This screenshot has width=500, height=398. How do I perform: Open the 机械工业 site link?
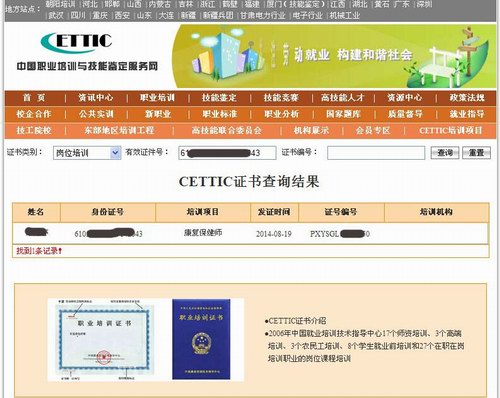[x=345, y=15]
